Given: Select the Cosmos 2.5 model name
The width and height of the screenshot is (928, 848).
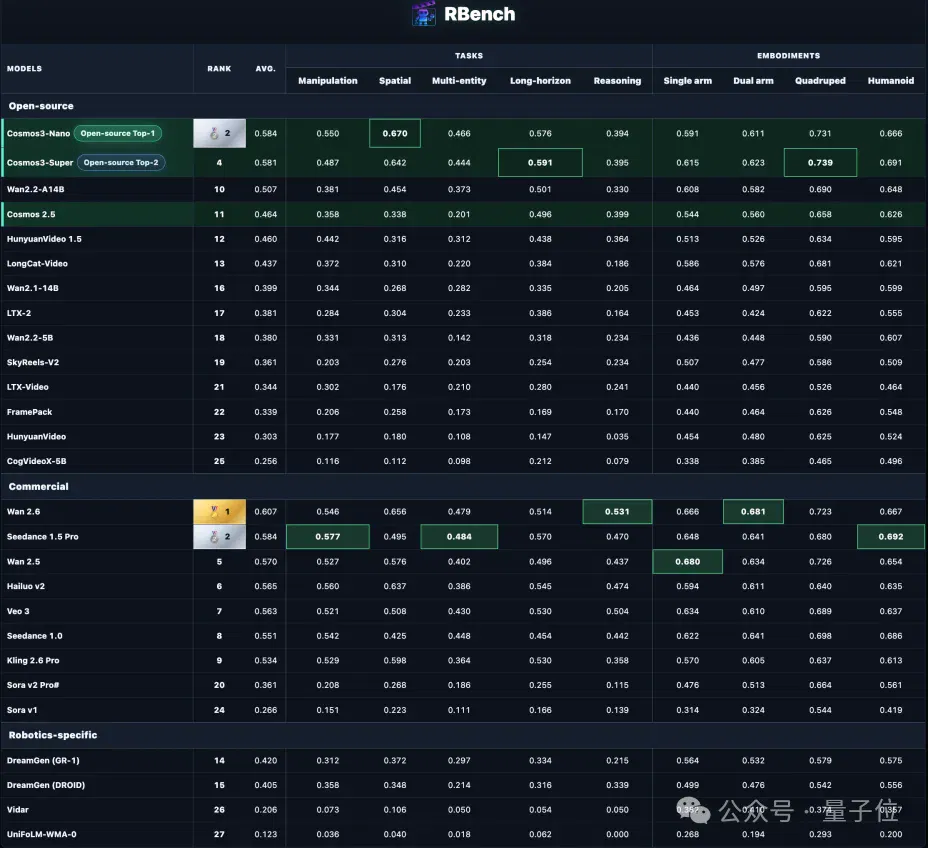Looking at the screenshot, I should point(31,214).
